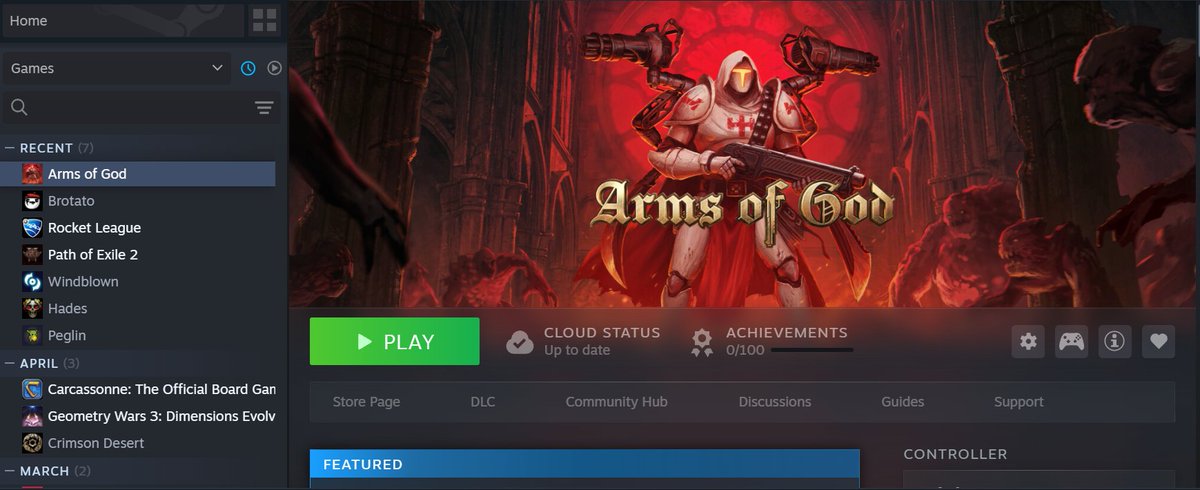Click the FEATURED panel header
This screenshot has width=1200, height=490.
point(584,464)
